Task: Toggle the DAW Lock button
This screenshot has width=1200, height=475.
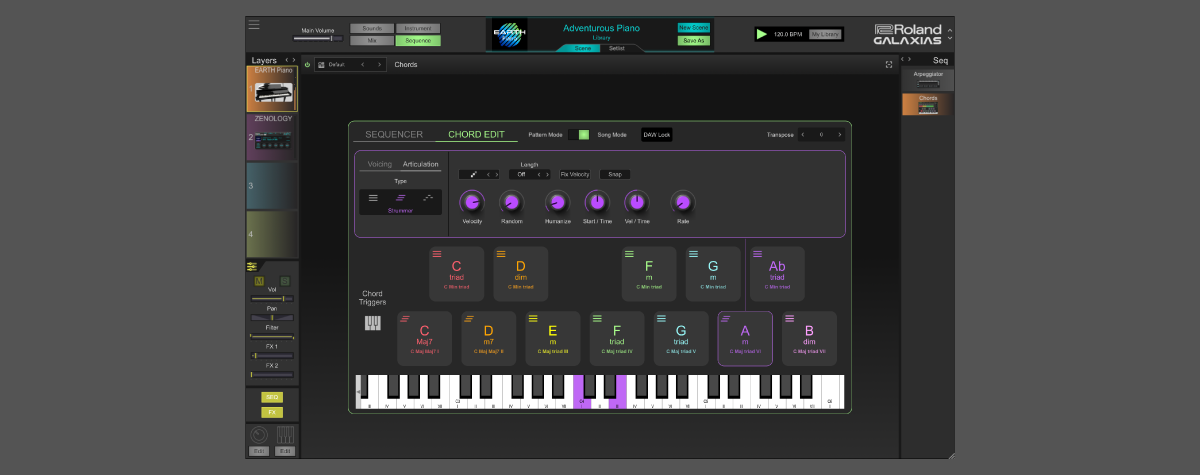Action: pos(657,134)
